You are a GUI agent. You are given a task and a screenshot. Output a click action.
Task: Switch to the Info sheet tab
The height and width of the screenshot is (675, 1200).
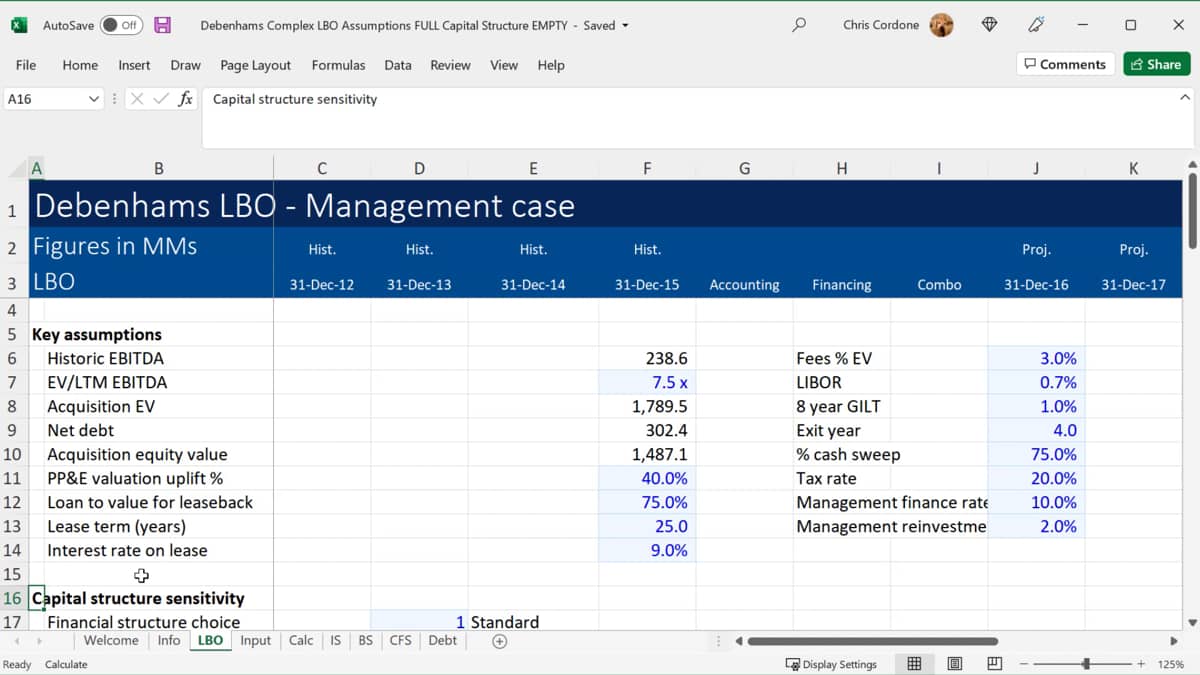[169, 640]
